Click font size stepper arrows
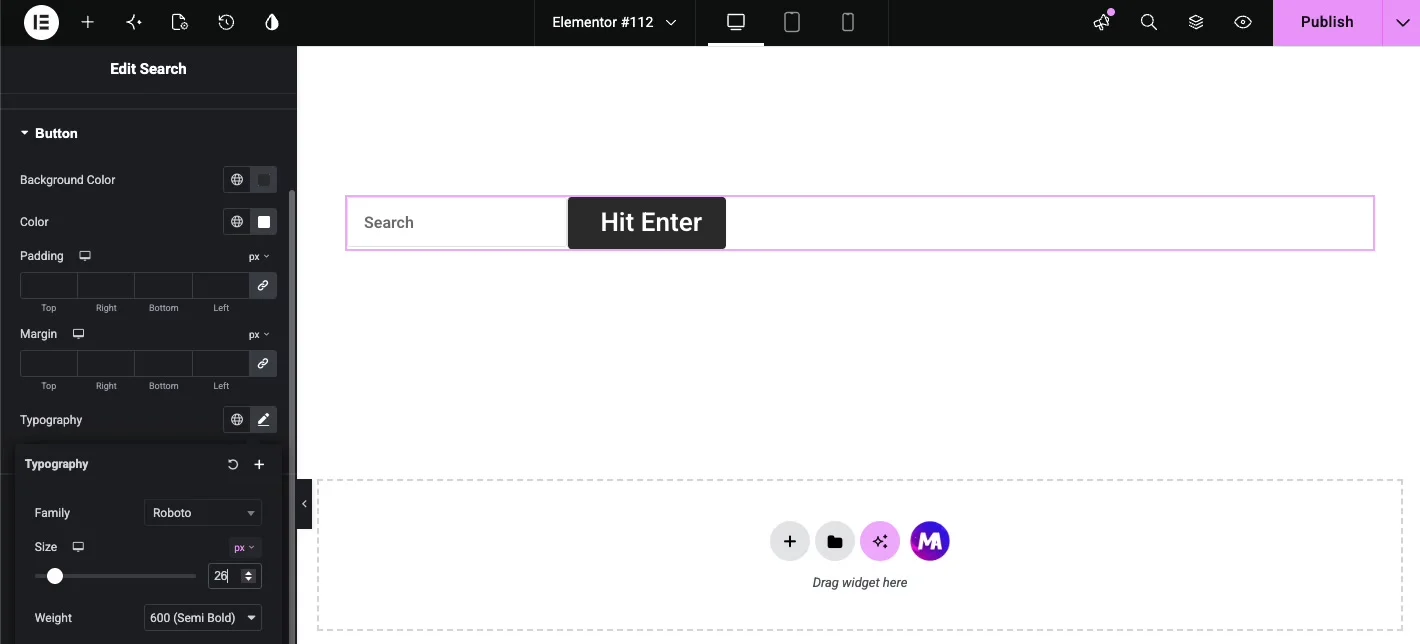Screen dimensions: 1420x644 click(x=249, y=576)
